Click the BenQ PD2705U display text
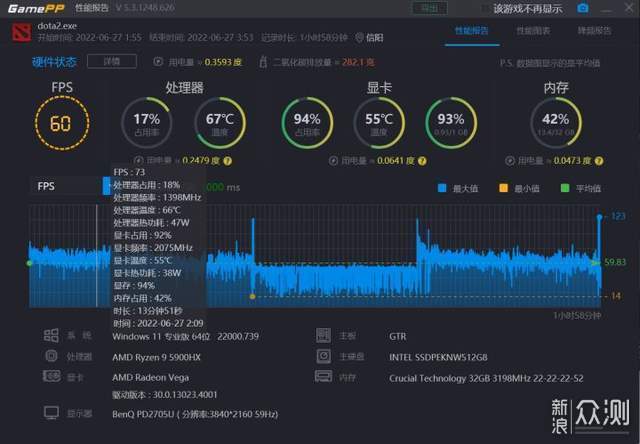Screen dimensions: 640x444 pyautogui.click(x=195, y=415)
